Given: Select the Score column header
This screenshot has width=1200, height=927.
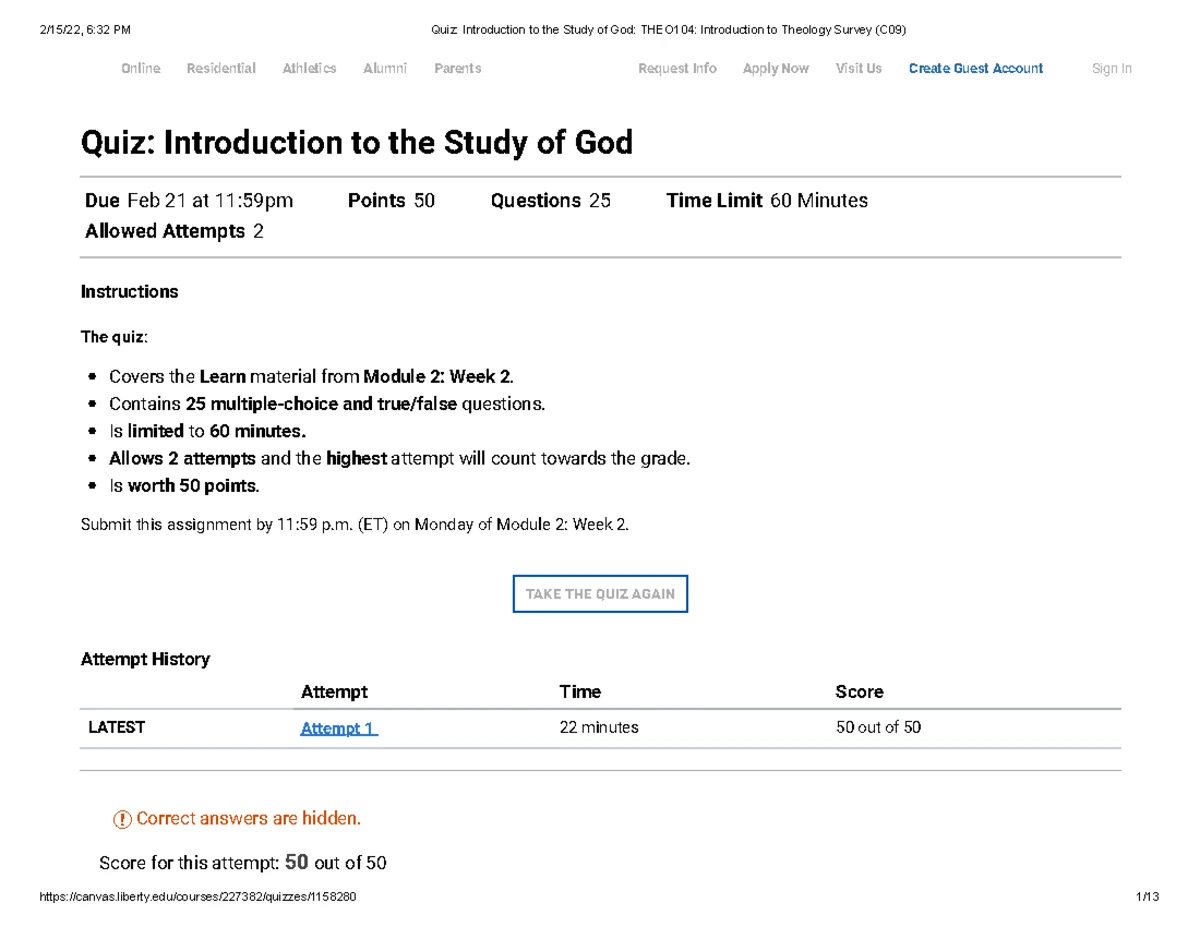Looking at the screenshot, I should [x=858, y=691].
